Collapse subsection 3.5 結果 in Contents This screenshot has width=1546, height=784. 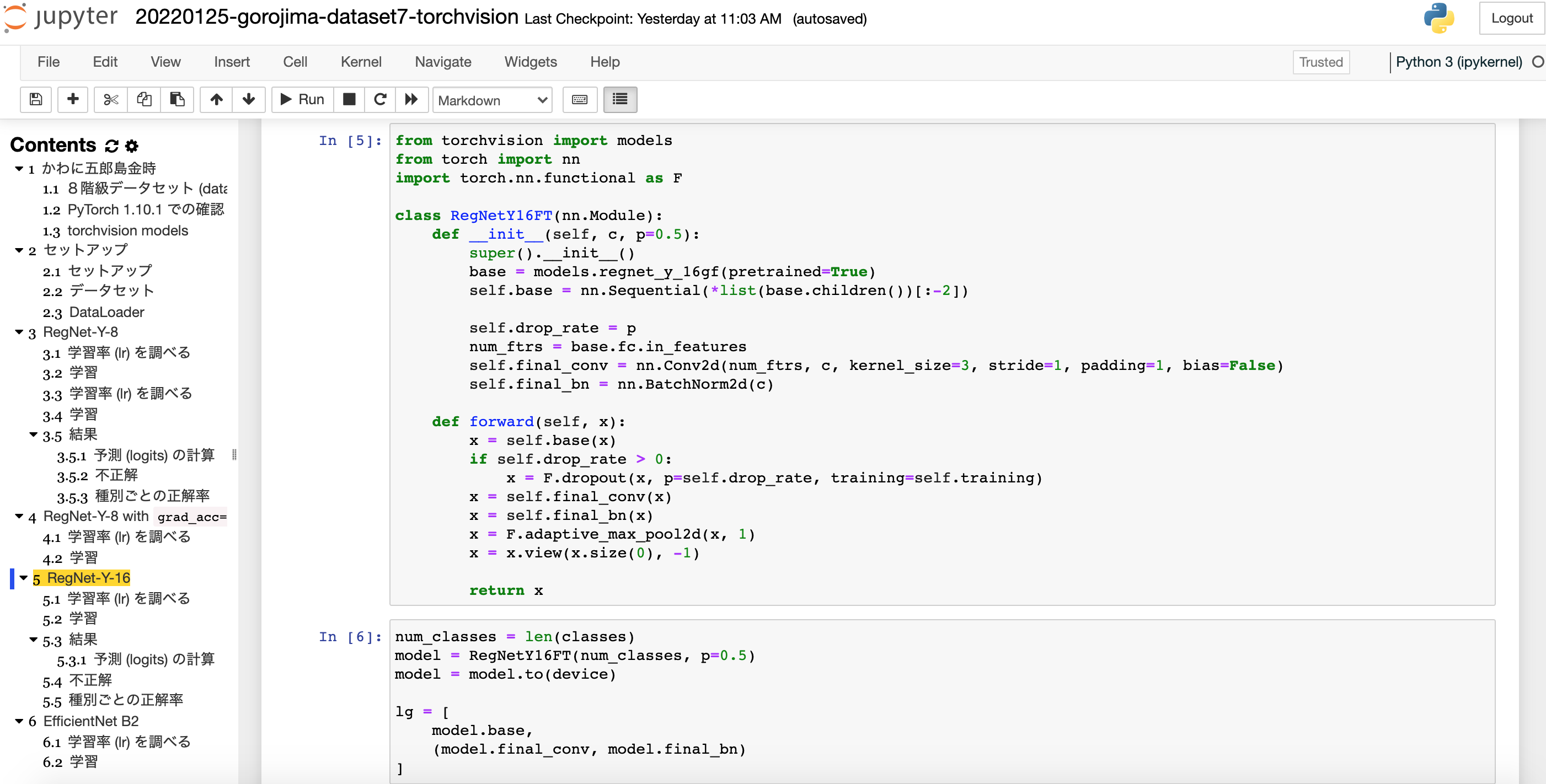(34, 434)
